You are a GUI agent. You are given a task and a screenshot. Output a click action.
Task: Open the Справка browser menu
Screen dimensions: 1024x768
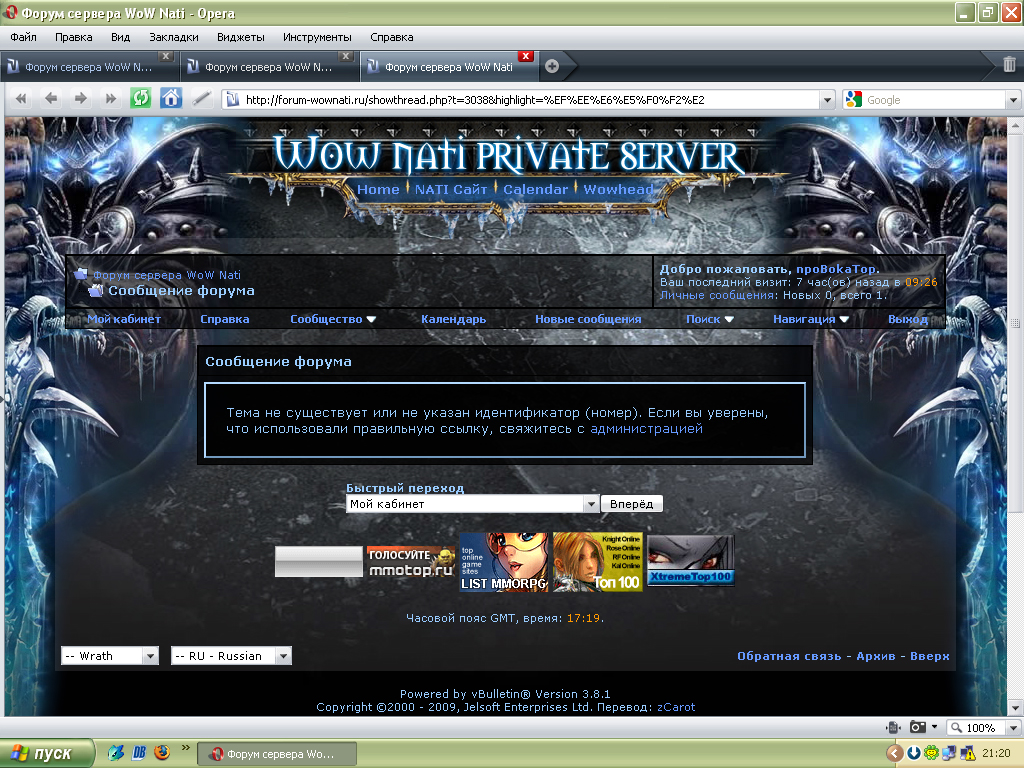391,37
